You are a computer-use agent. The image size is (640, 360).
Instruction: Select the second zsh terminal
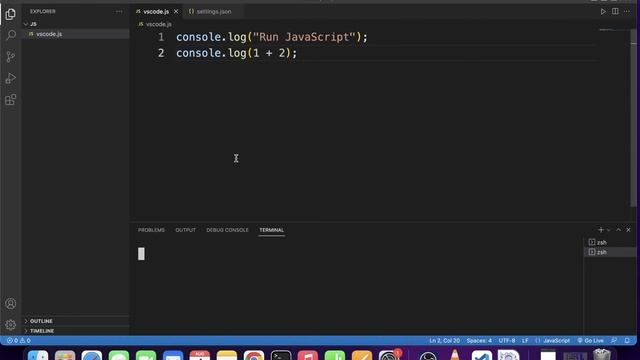(610, 252)
